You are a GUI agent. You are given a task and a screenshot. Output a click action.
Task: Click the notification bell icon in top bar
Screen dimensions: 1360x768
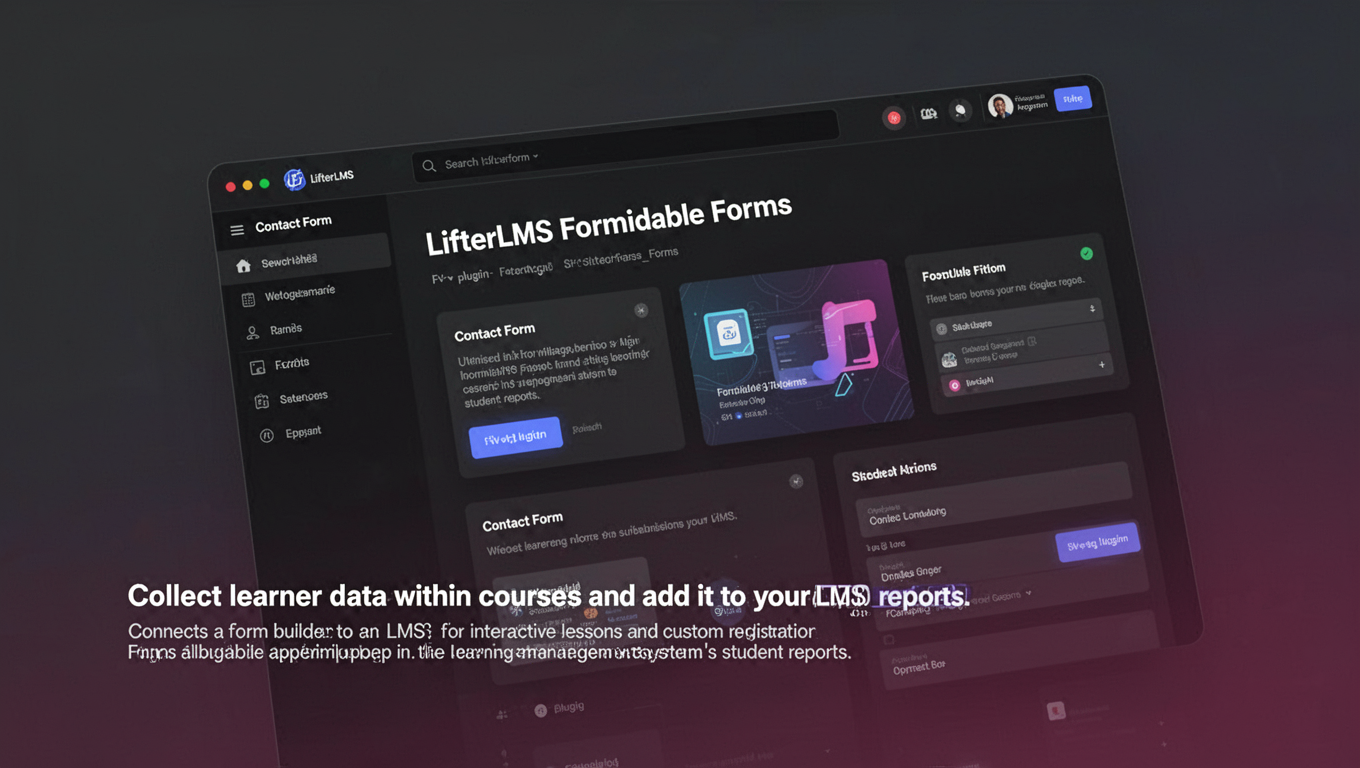[x=958, y=110]
